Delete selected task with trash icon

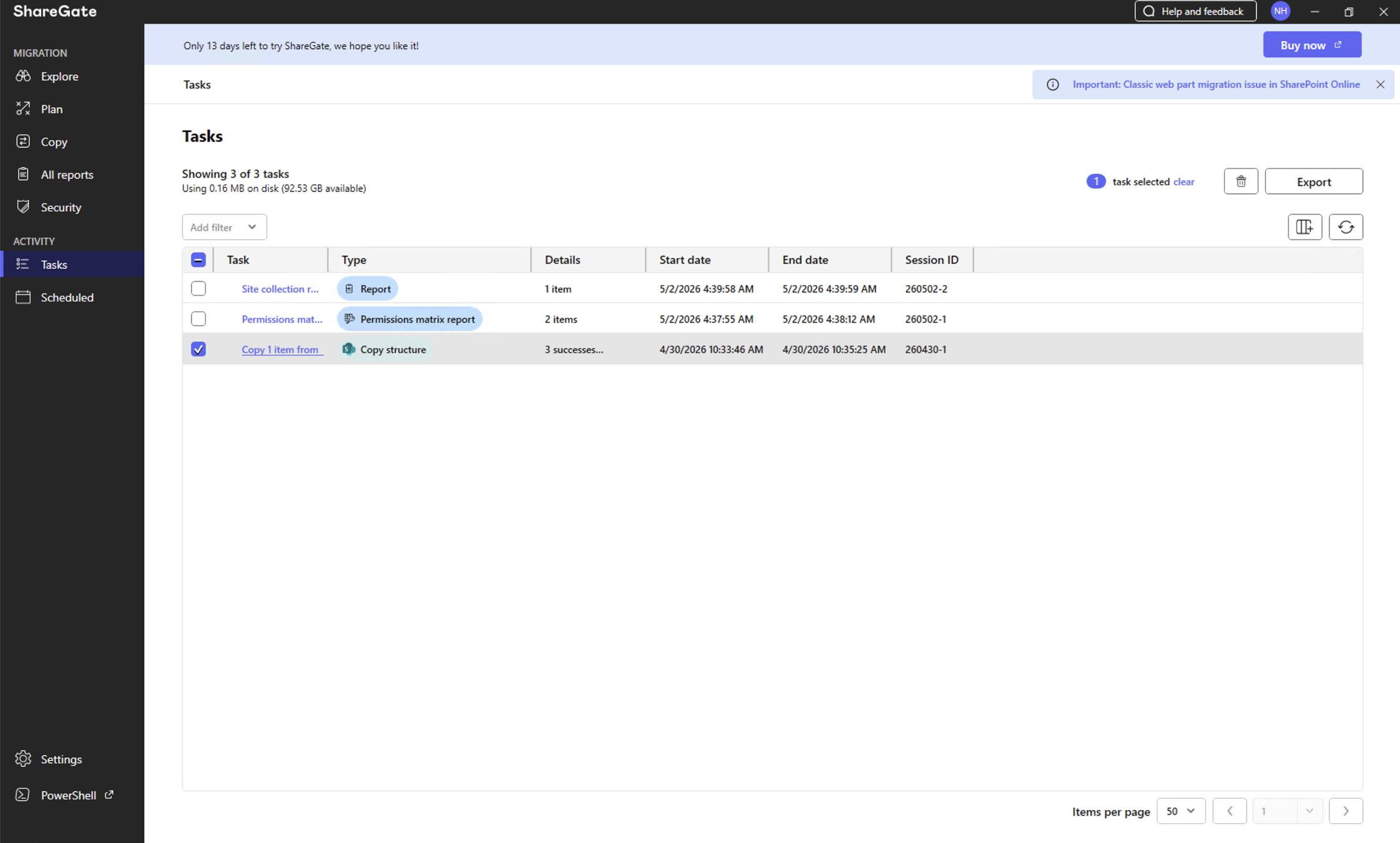[x=1241, y=181]
